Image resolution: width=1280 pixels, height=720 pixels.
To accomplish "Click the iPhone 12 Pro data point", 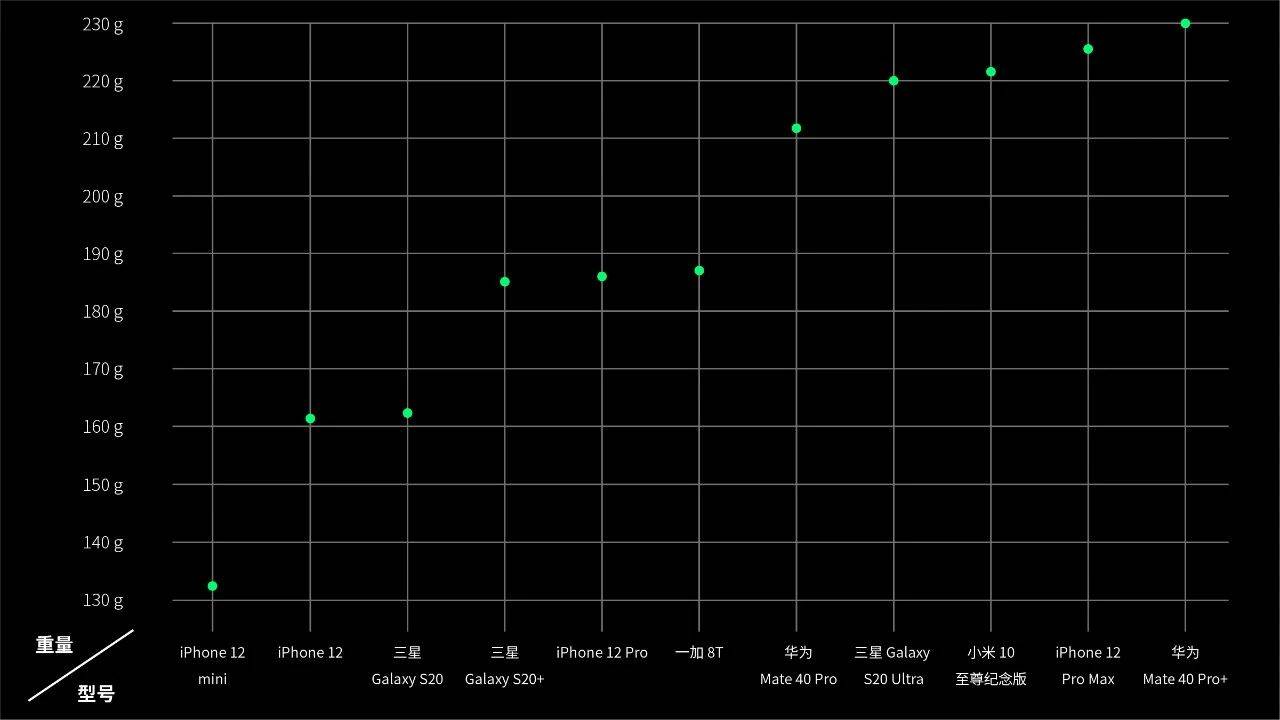I will pyautogui.click(x=602, y=276).
